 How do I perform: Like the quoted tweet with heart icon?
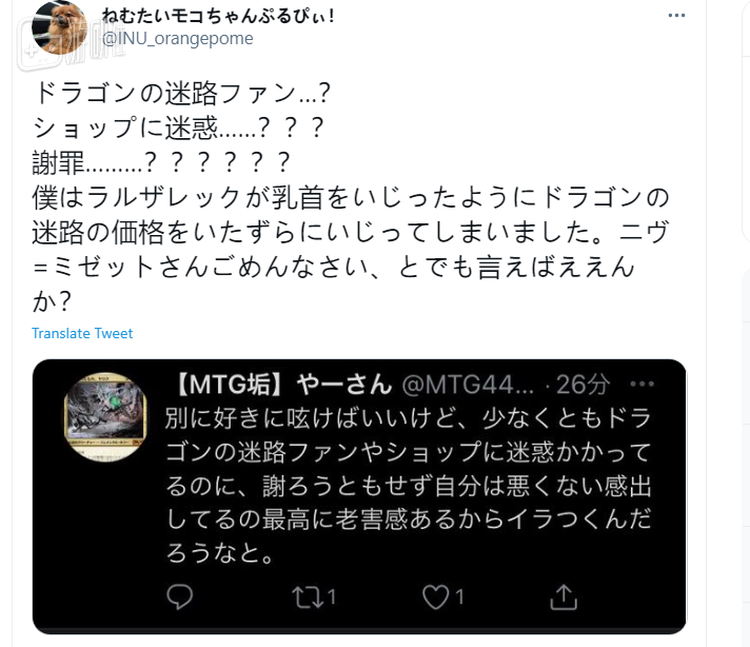coord(435,597)
